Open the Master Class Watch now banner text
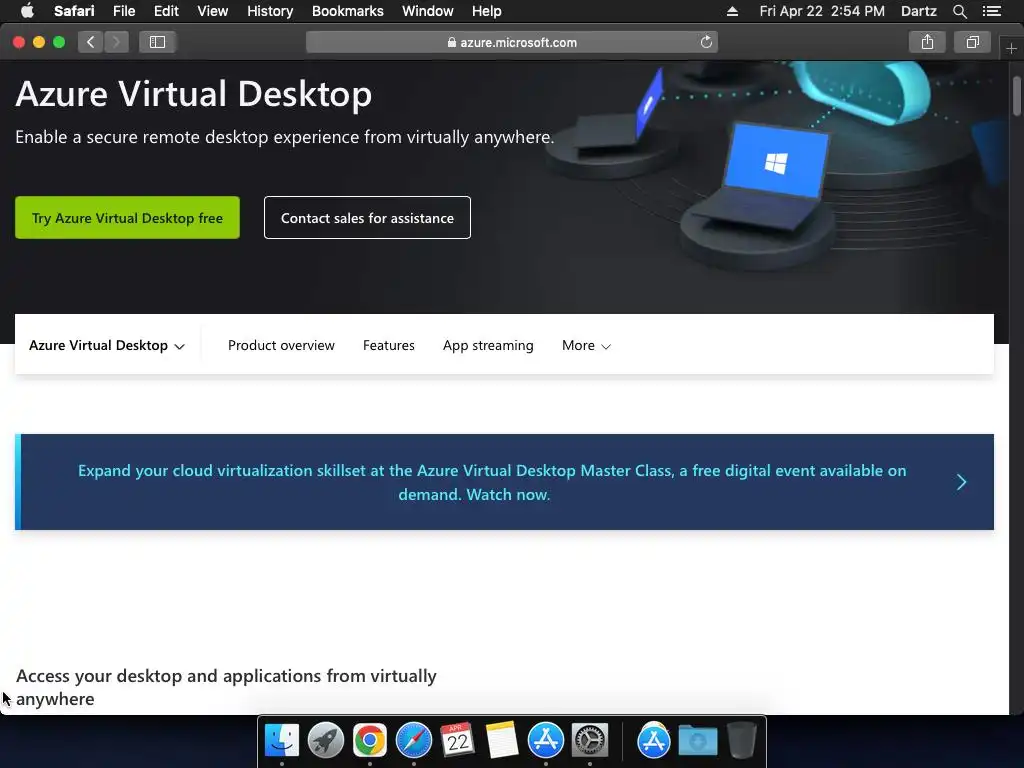Viewport: 1024px width, 768px height. [x=492, y=483]
